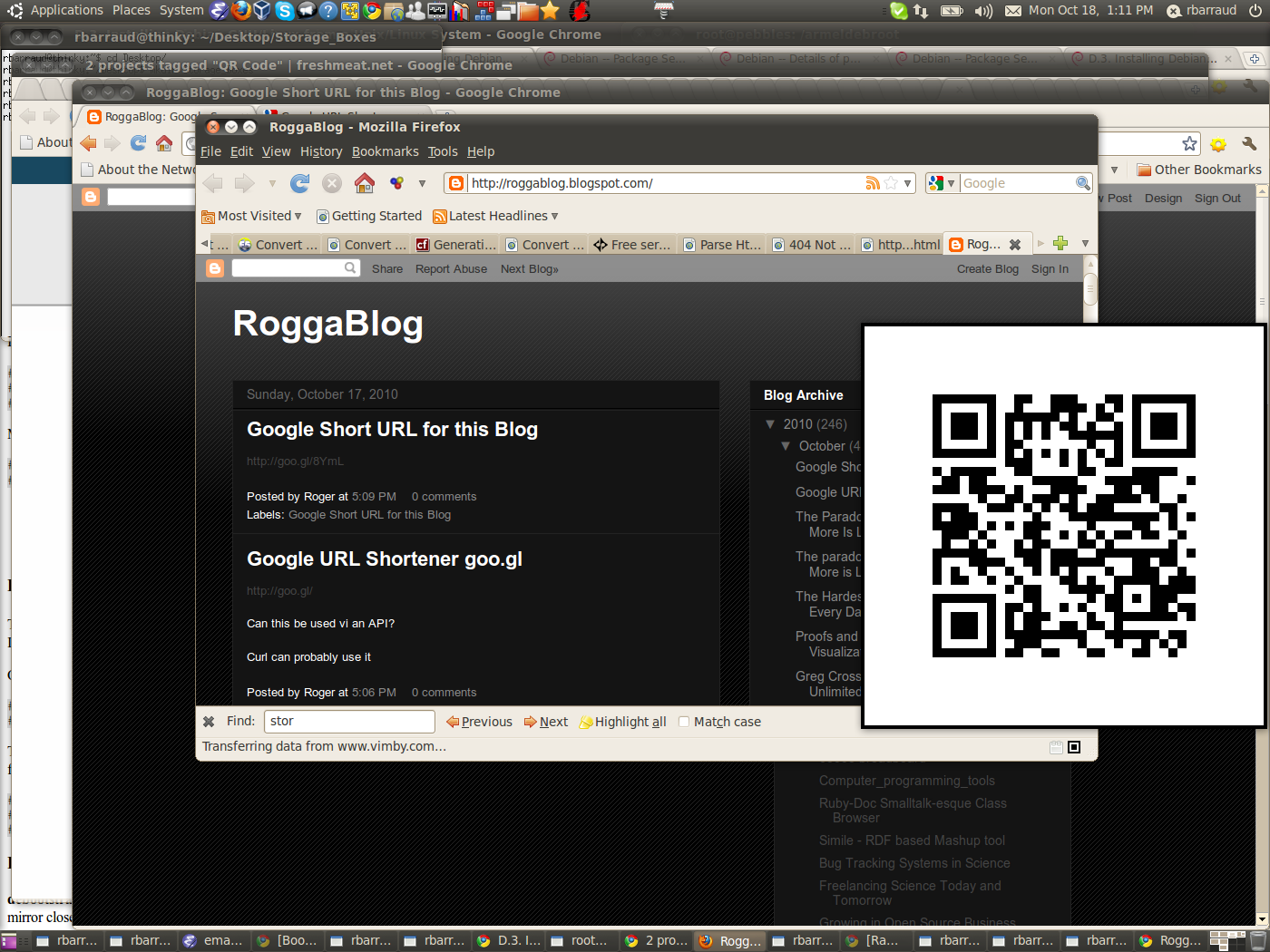Viewport: 1270px width, 952px height.
Task: Click the Stop loading button in Firefox
Action: [x=332, y=183]
